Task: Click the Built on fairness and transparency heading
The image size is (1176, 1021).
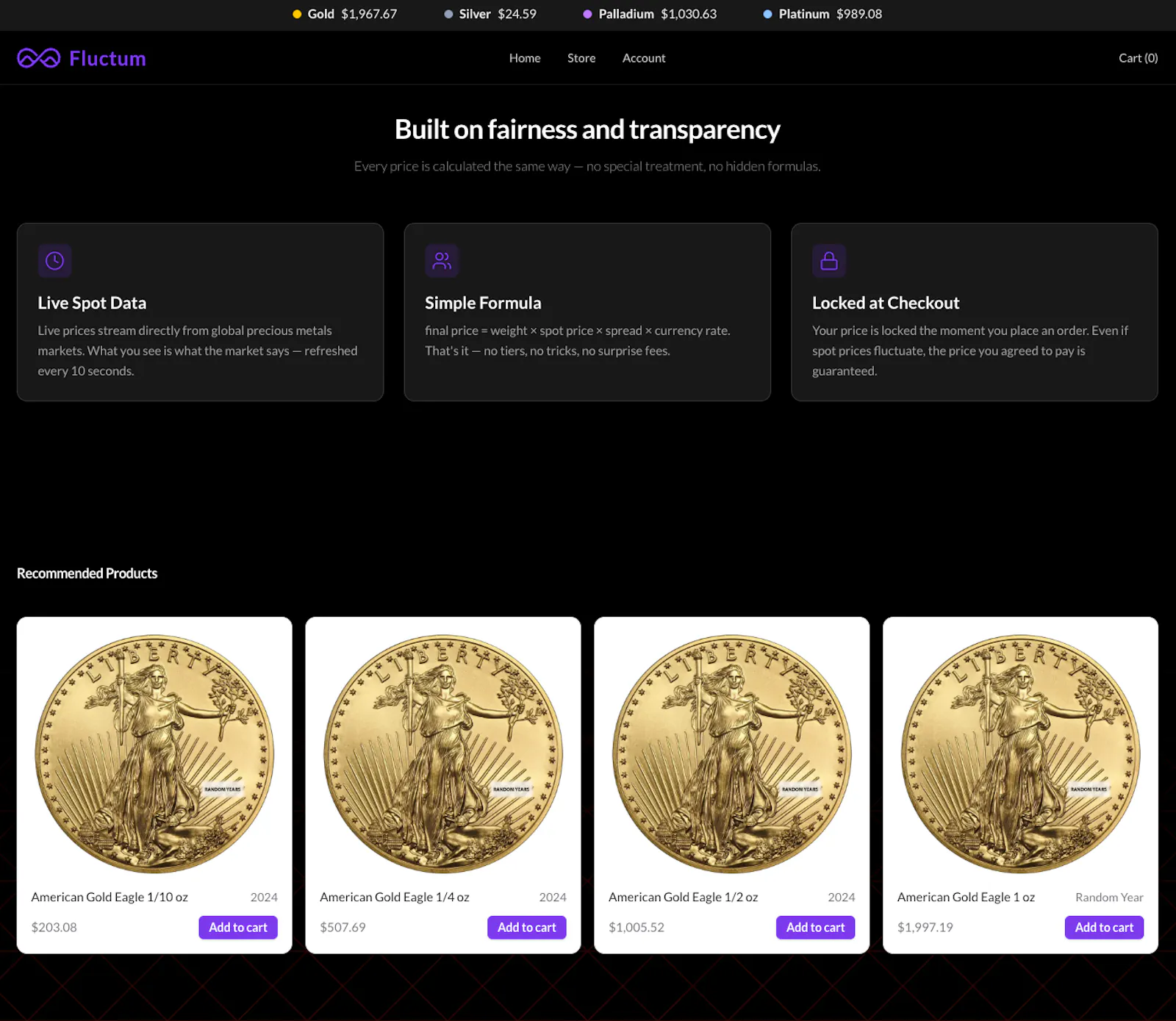Action: [x=587, y=129]
